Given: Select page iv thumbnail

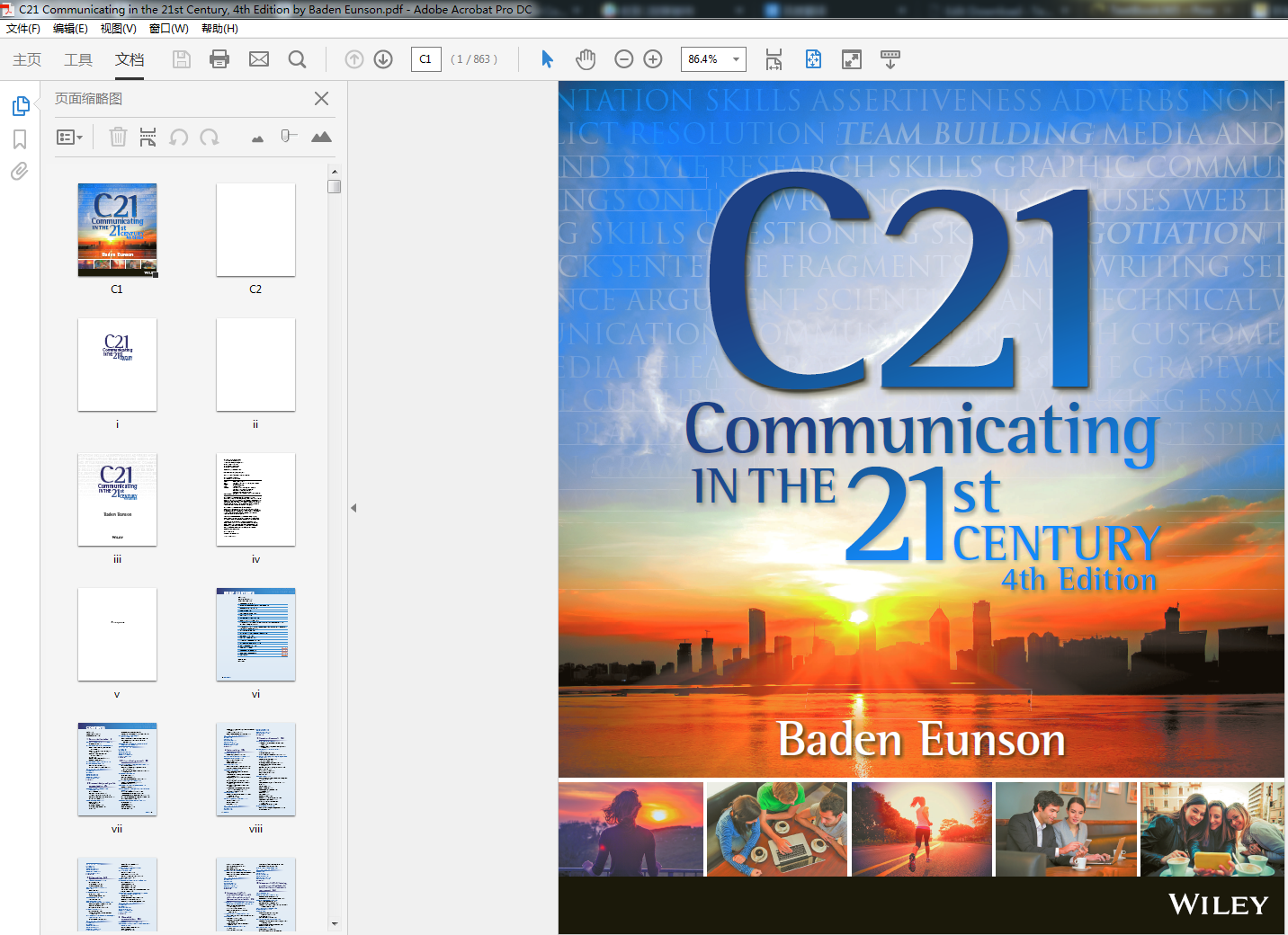Looking at the screenshot, I should 255,500.
